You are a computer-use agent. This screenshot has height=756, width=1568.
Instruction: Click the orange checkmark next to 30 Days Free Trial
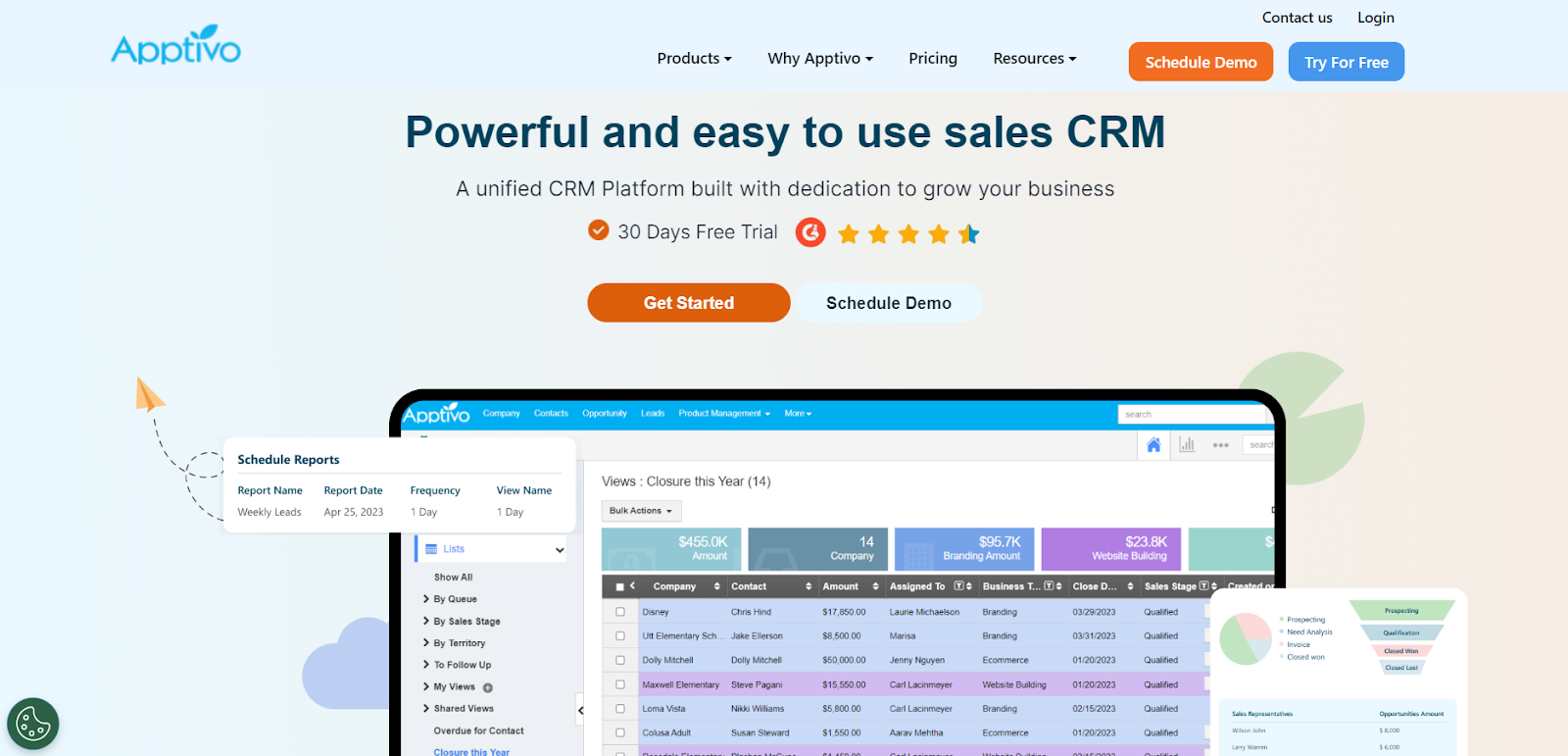coord(599,230)
